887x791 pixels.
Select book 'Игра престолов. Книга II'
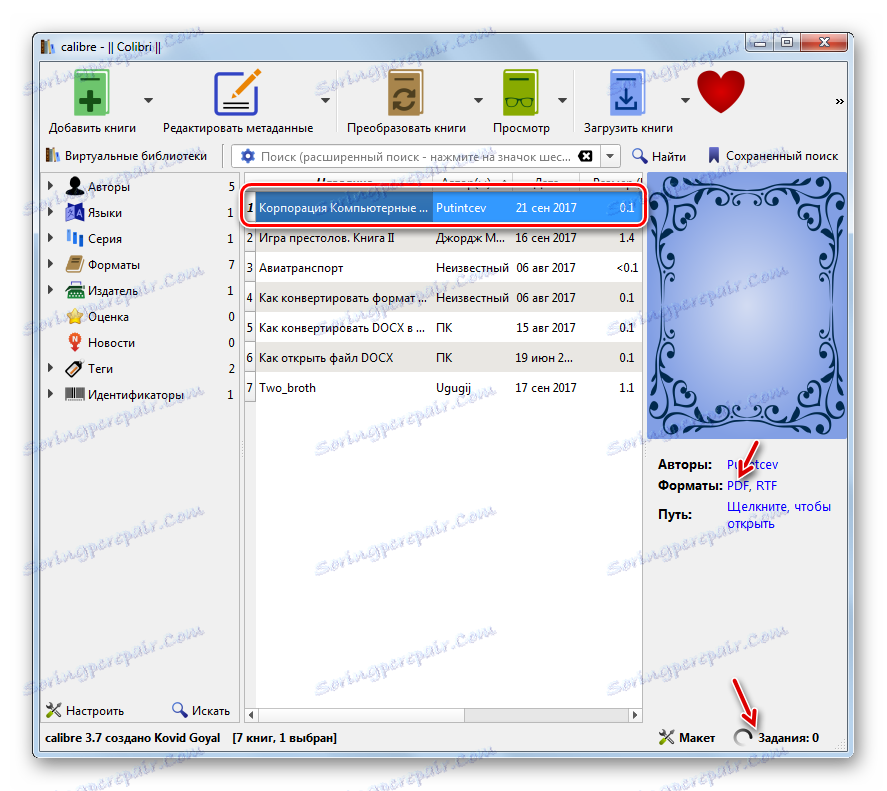point(326,238)
